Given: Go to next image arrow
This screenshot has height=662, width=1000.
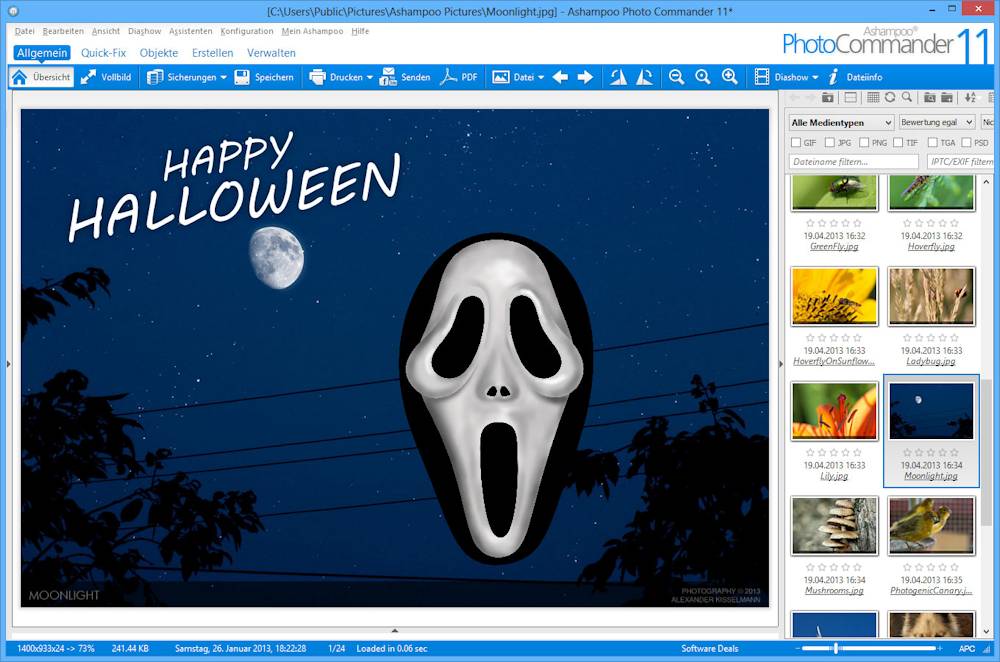Looking at the screenshot, I should [x=586, y=77].
